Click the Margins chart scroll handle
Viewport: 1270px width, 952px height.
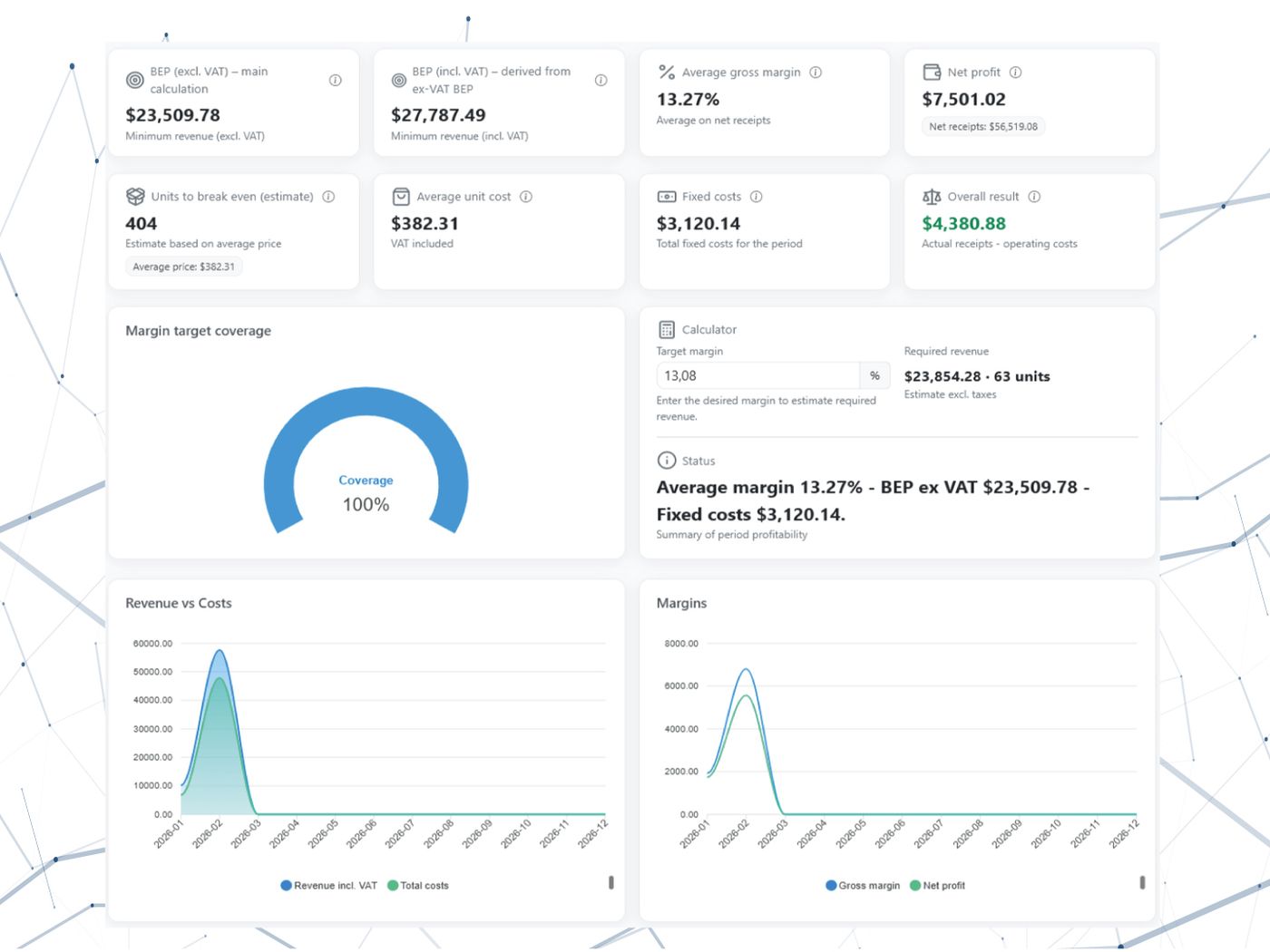(x=1142, y=882)
